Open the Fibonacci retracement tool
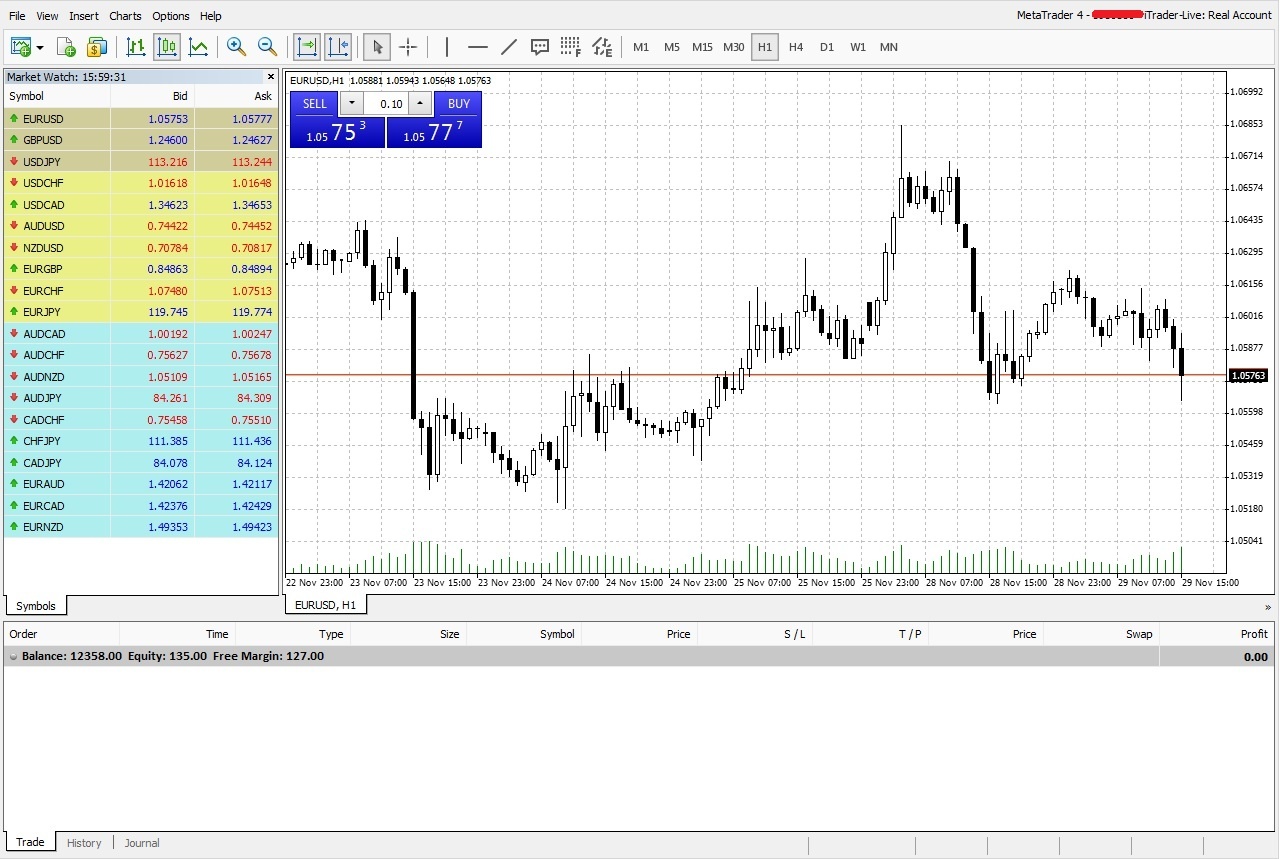 570,47
